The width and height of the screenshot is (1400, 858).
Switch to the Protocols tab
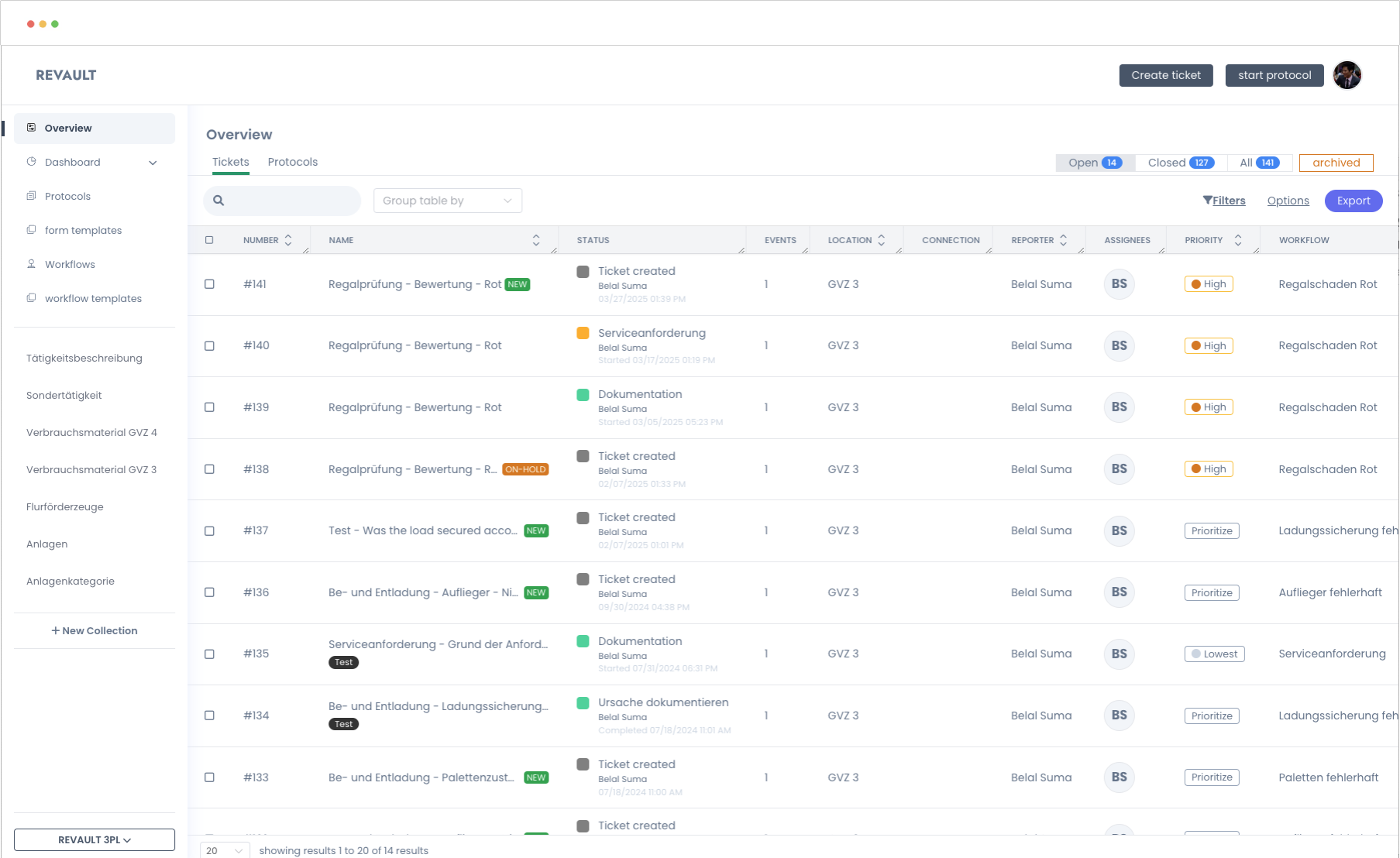coord(292,162)
